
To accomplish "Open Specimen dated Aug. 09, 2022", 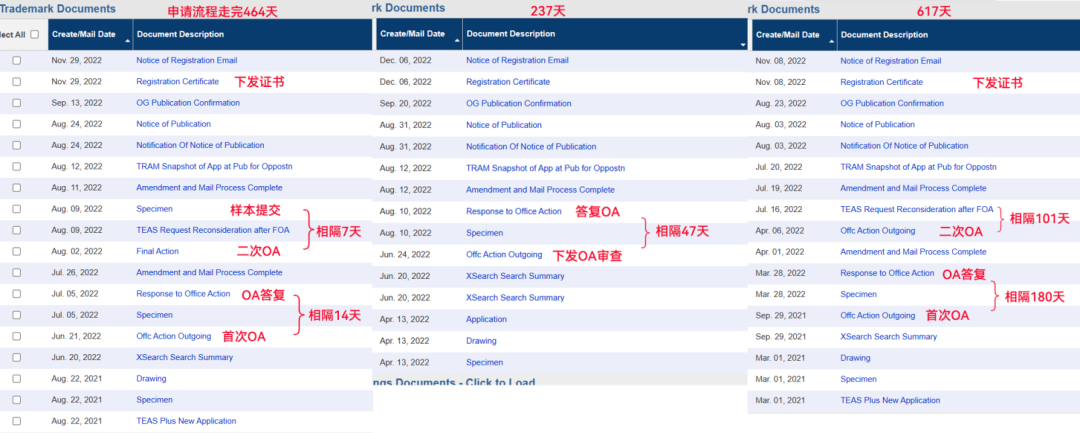I will point(154,209).
